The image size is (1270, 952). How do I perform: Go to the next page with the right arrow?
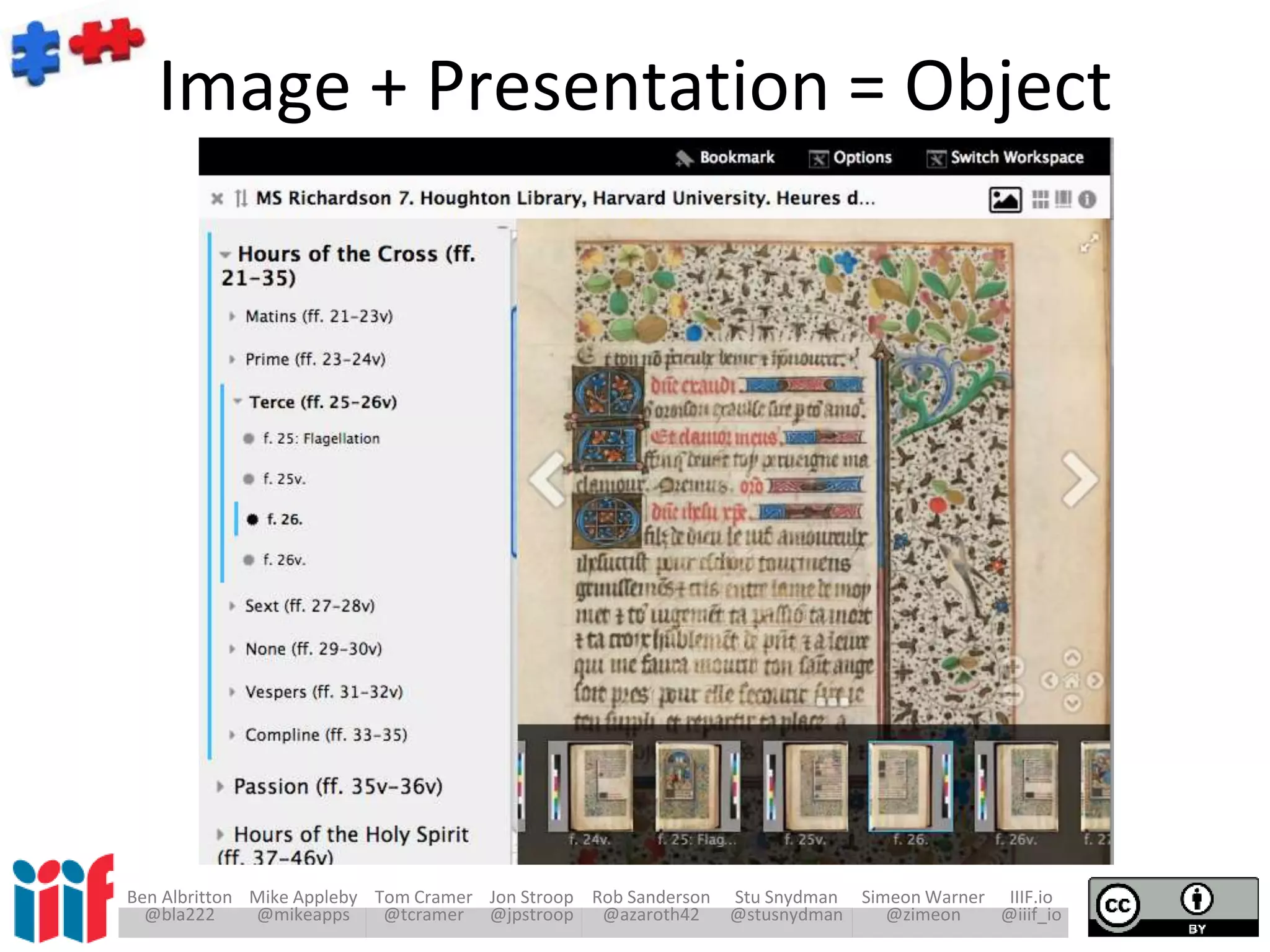pos(1080,478)
